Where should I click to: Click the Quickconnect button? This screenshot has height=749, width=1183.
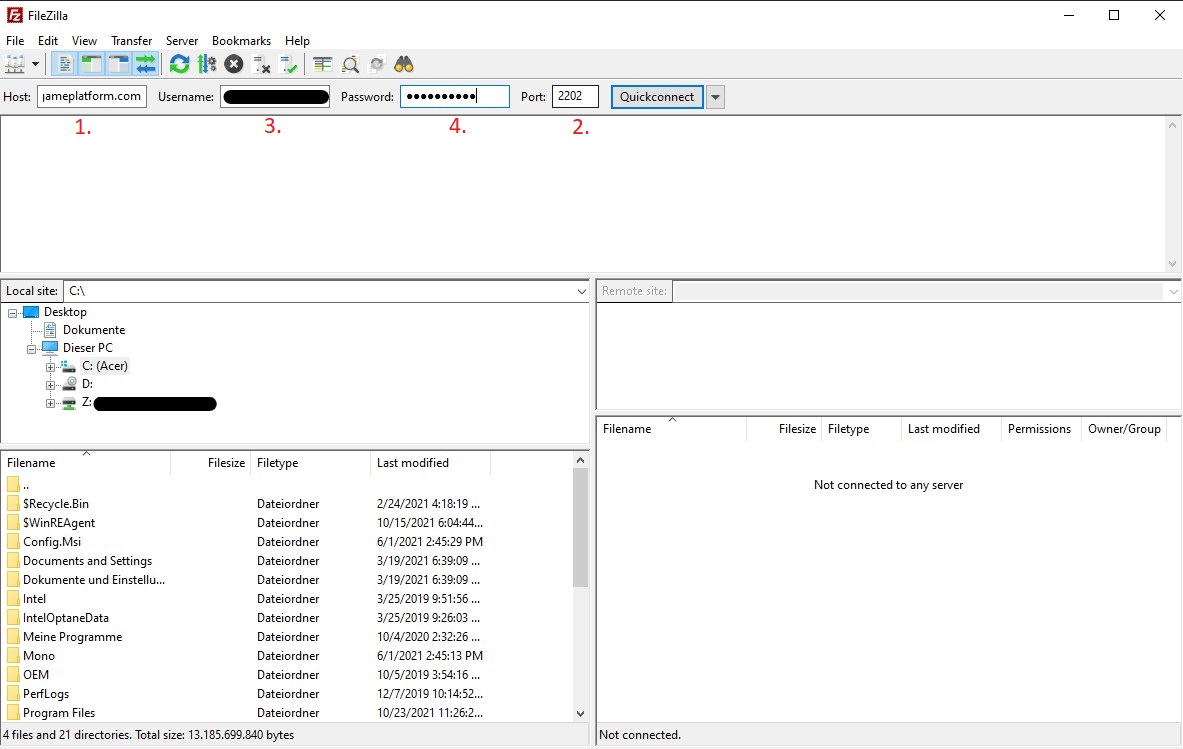tap(657, 97)
